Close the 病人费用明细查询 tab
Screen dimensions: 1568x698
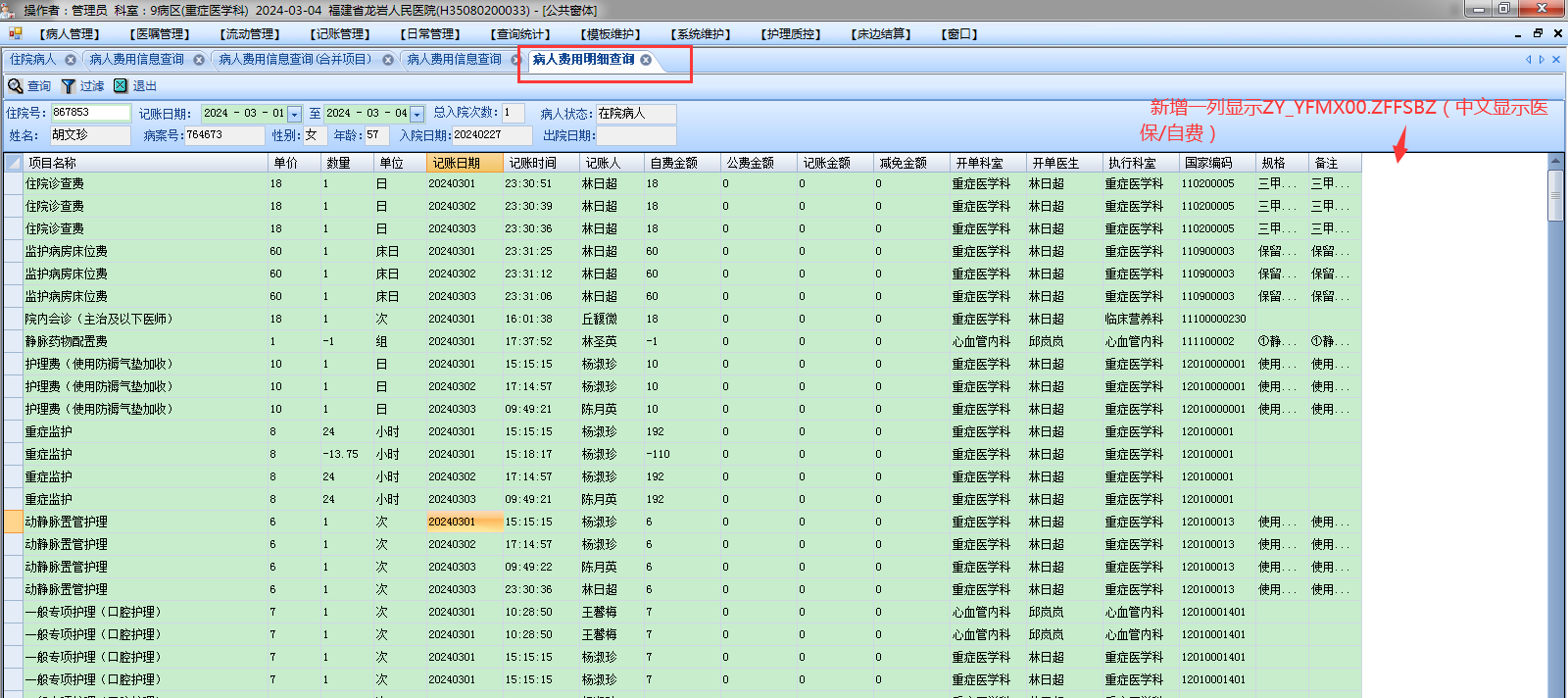(646, 60)
